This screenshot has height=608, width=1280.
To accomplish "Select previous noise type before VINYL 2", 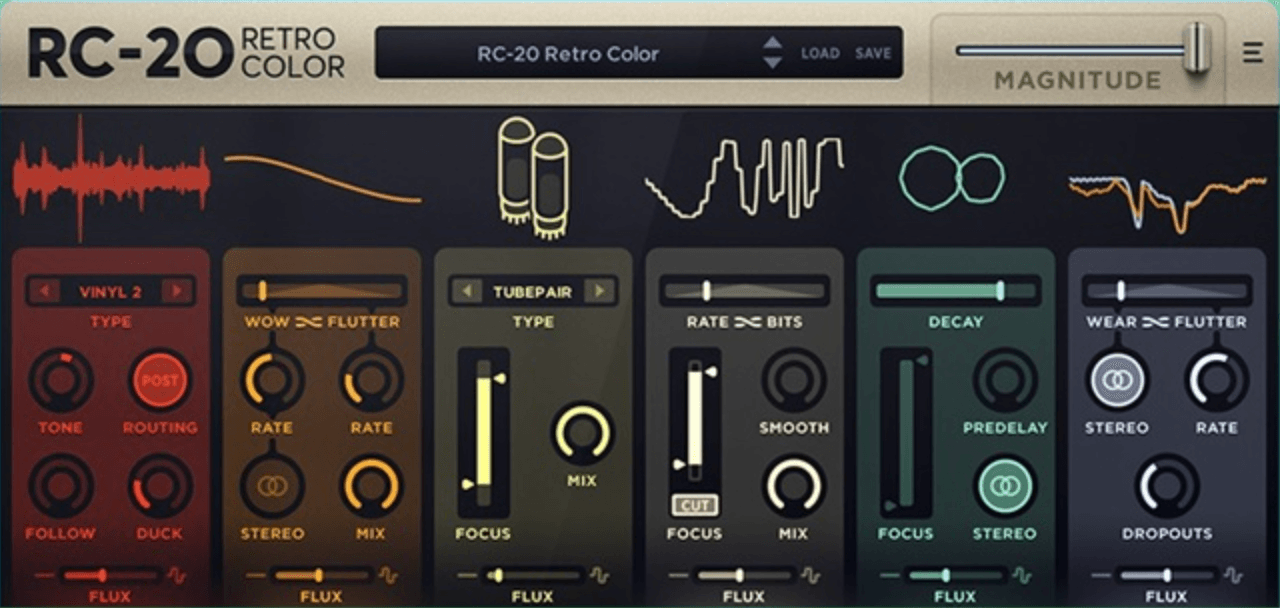I will click(x=44, y=292).
